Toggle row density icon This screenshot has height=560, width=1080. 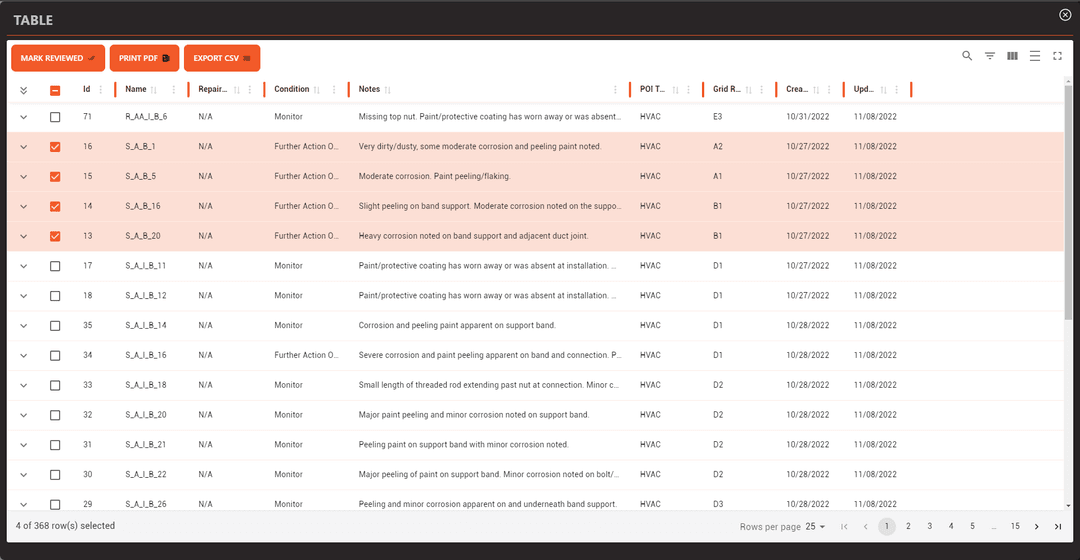(x=1035, y=56)
